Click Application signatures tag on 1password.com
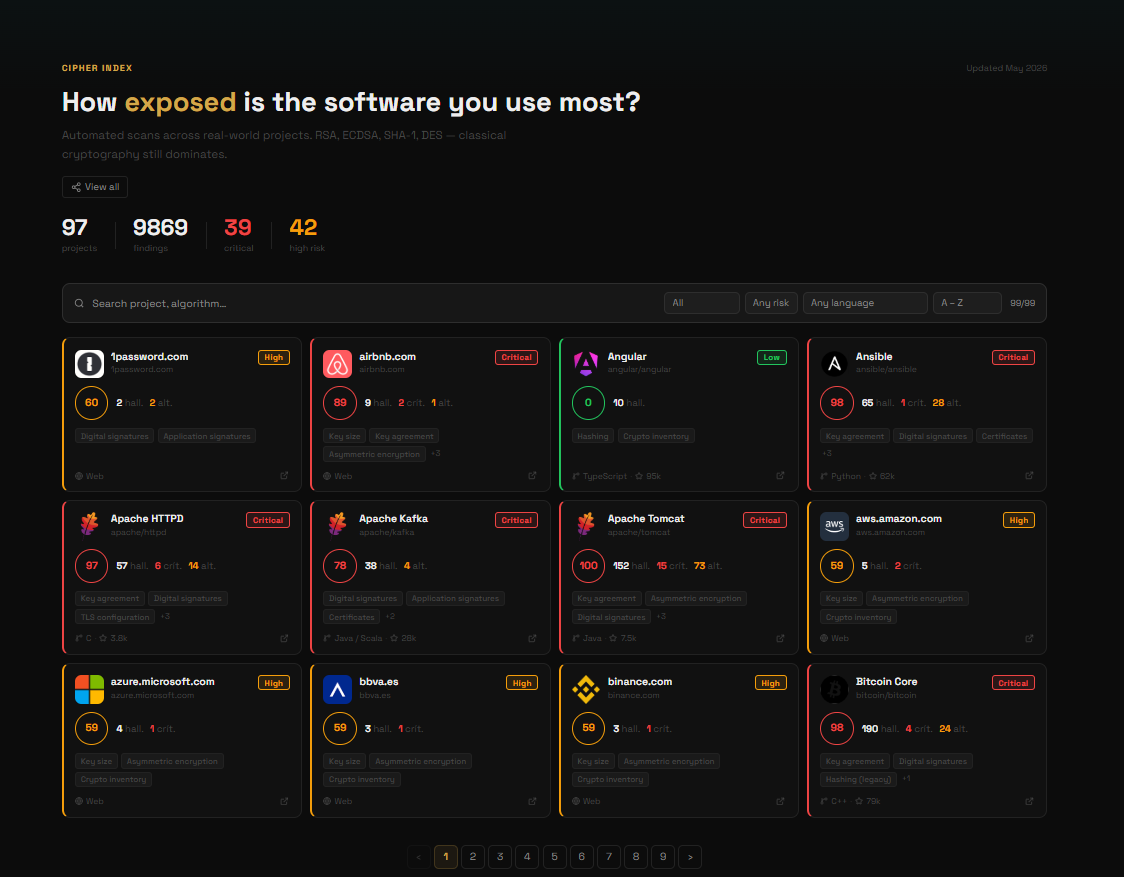 206,436
